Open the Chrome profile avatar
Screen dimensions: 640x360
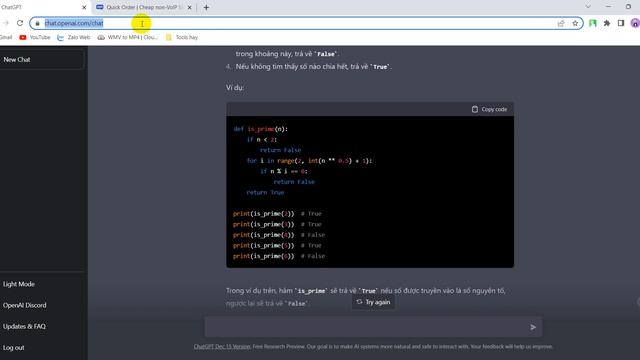pos(635,23)
